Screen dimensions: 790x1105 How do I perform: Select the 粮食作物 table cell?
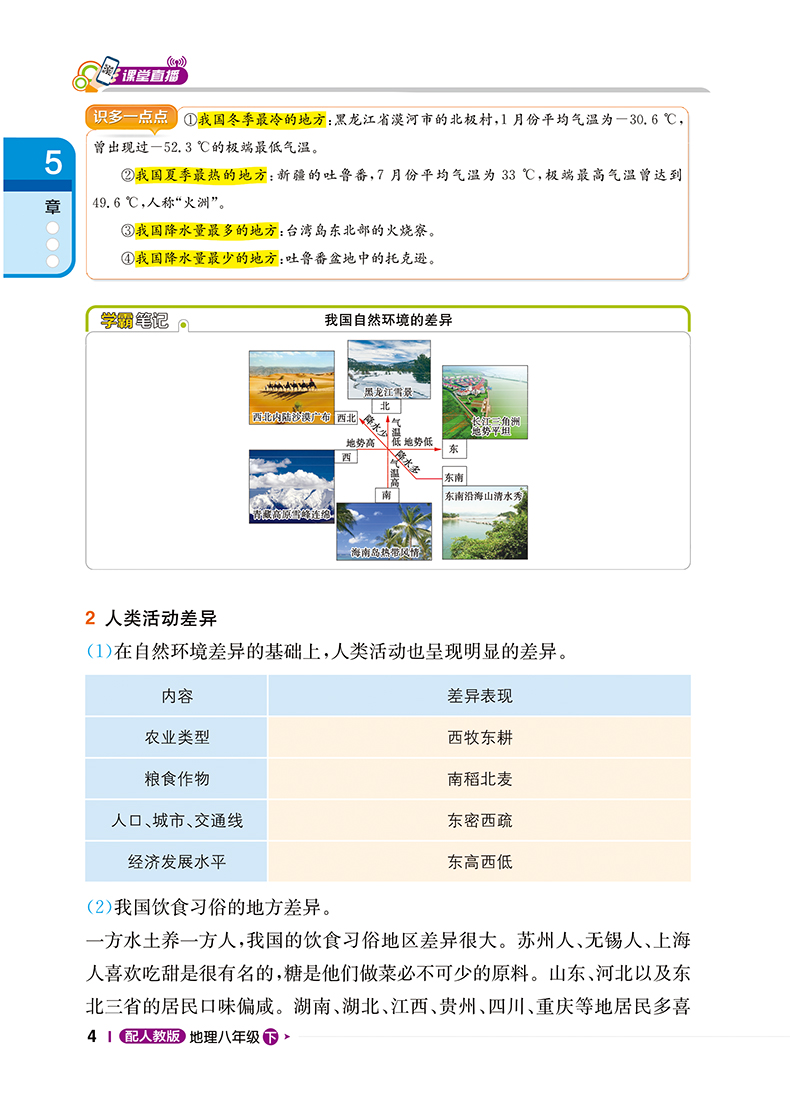tap(176, 779)
